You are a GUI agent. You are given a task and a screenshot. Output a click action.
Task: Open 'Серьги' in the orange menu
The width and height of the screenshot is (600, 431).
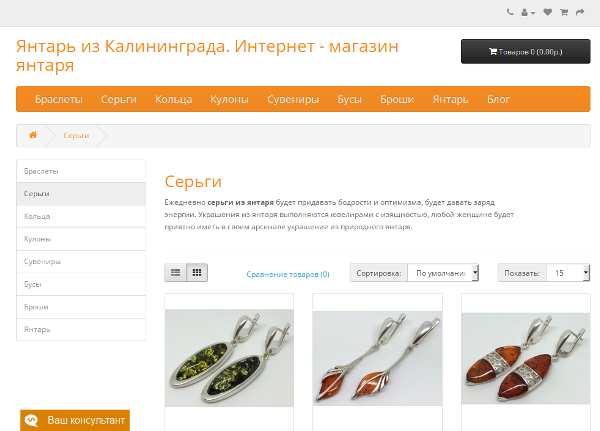[119, 99]
